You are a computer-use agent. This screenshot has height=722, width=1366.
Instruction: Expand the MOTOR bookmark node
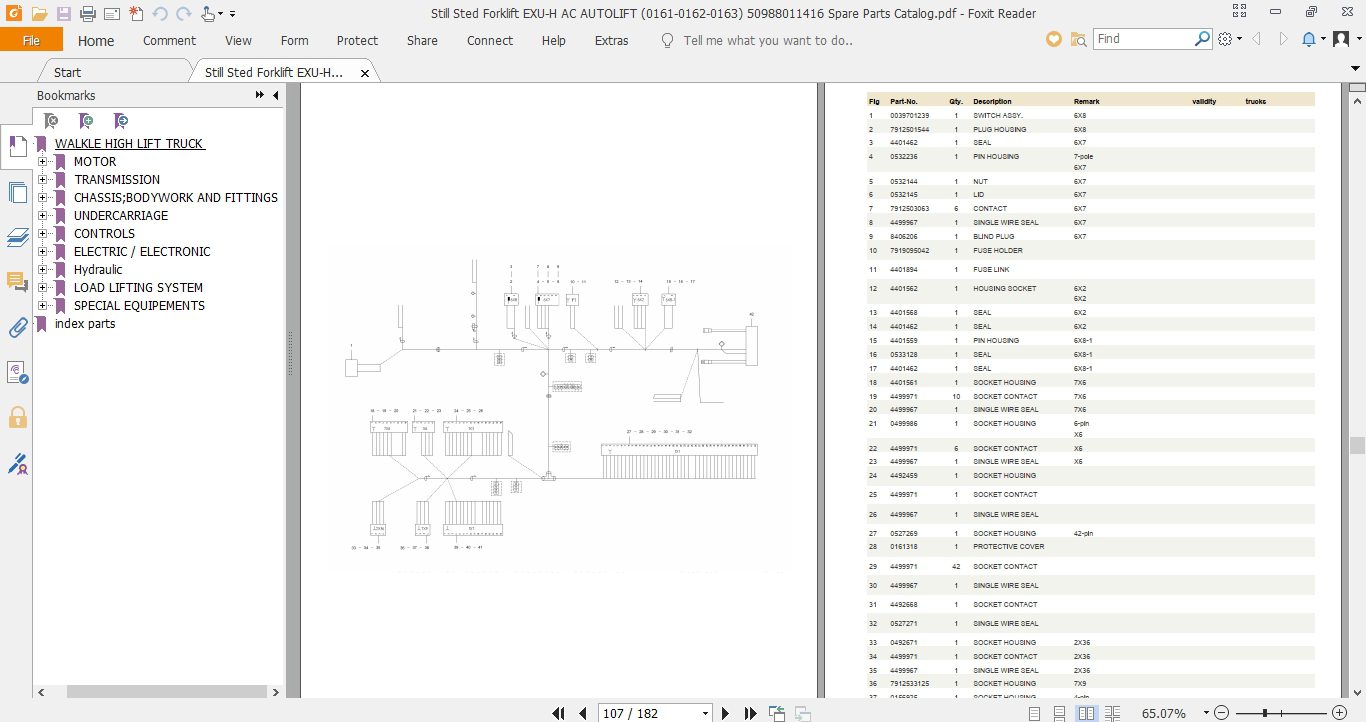[42, 162]
